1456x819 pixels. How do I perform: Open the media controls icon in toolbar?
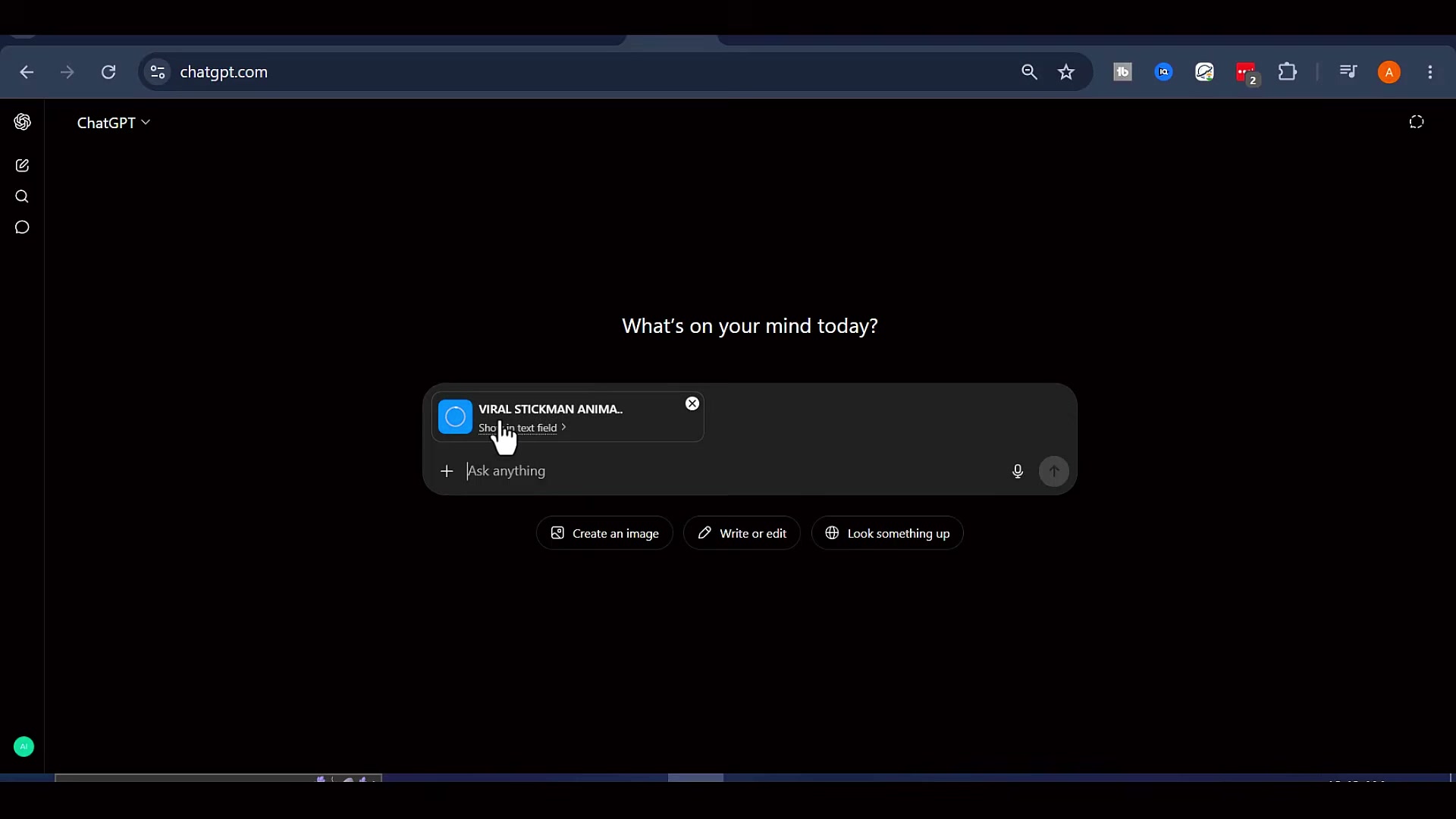tap(1348, 72)
